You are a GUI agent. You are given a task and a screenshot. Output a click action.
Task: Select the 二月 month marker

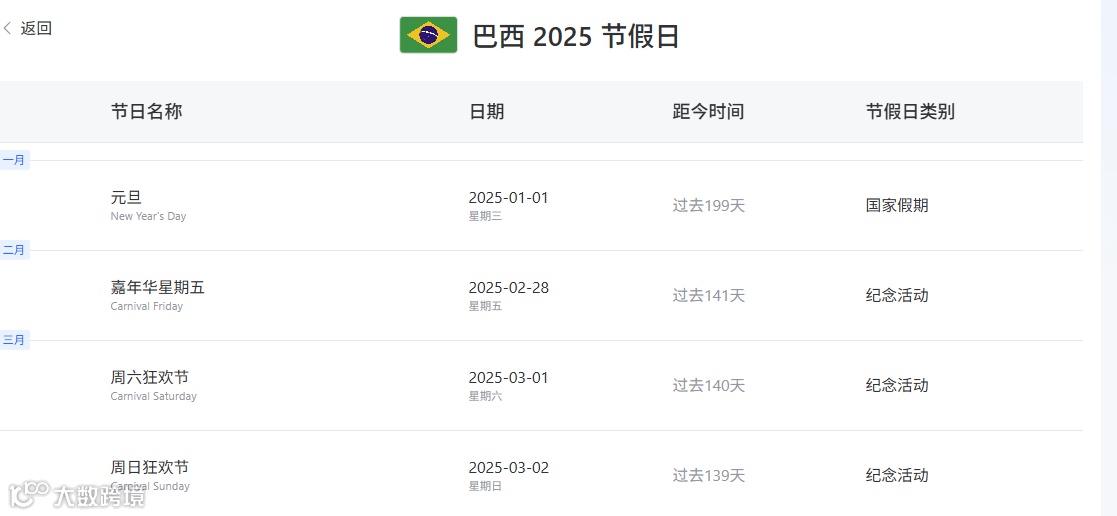pyautogui.click(x=14, y=250)
